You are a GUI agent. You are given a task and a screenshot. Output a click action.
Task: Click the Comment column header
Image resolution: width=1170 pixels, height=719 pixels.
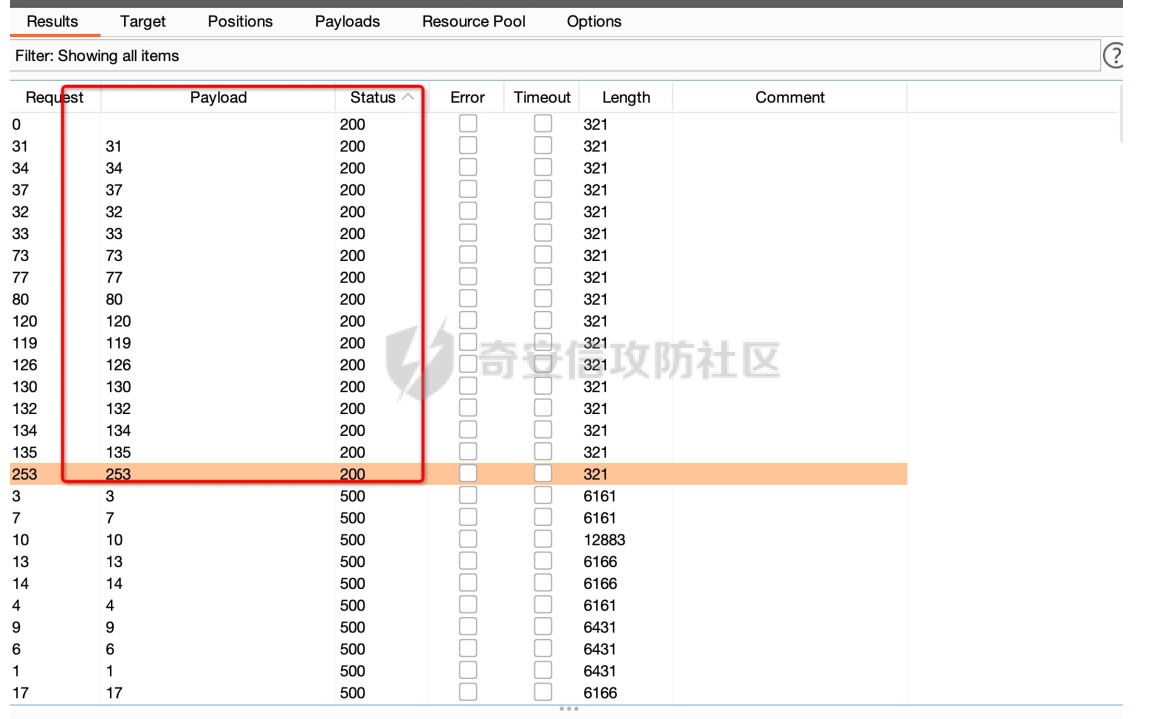tap(789, 97)
